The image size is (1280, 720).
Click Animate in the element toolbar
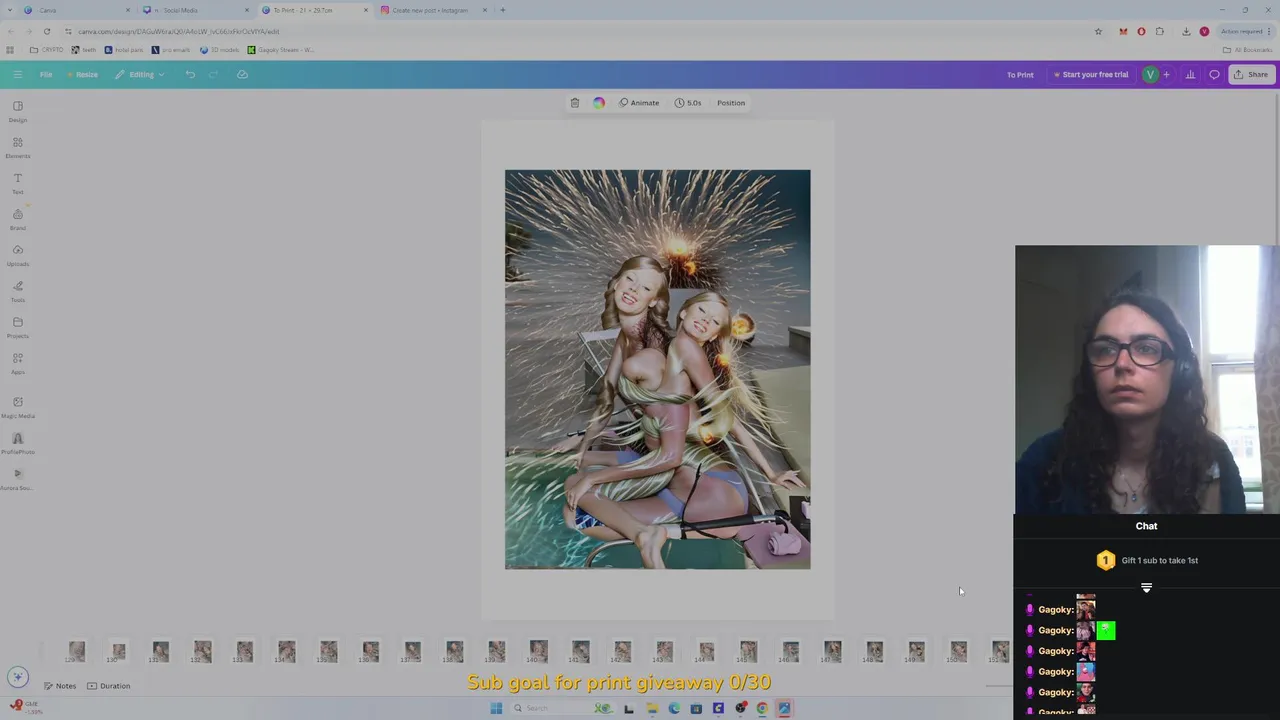coord(639,103)
